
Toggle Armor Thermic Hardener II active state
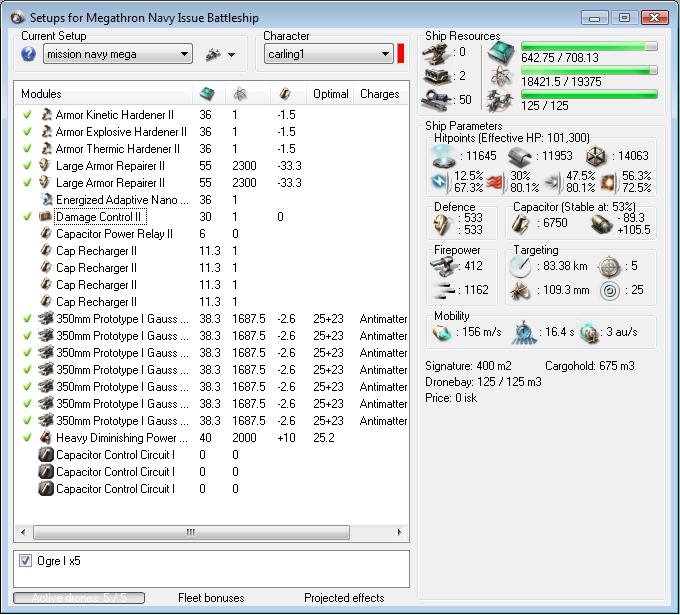tap(27, 149)
